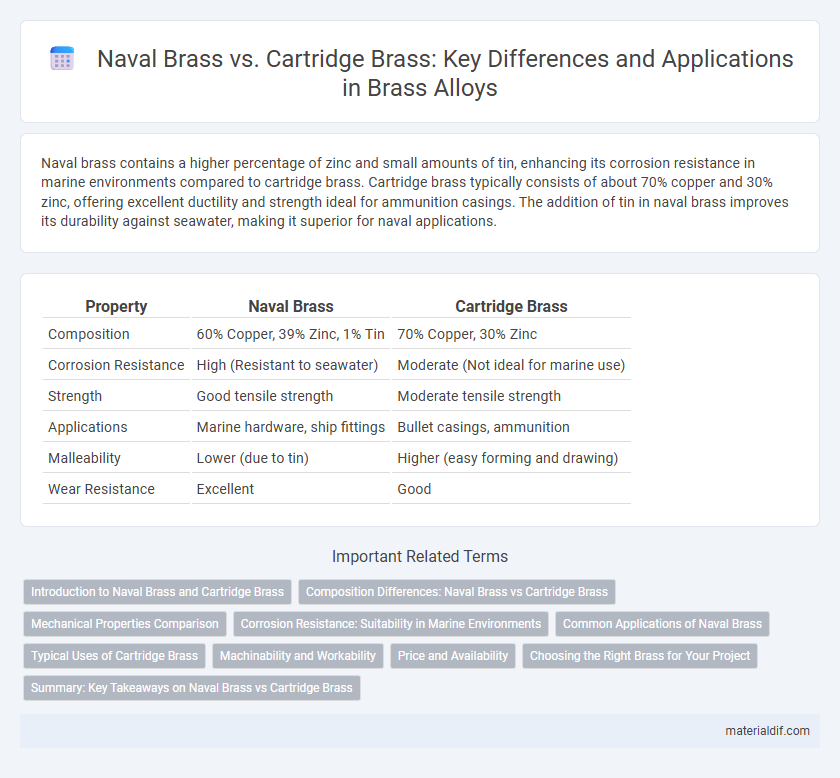Click 'Higher (easy forming and drawing)' cell

[511, 458]
